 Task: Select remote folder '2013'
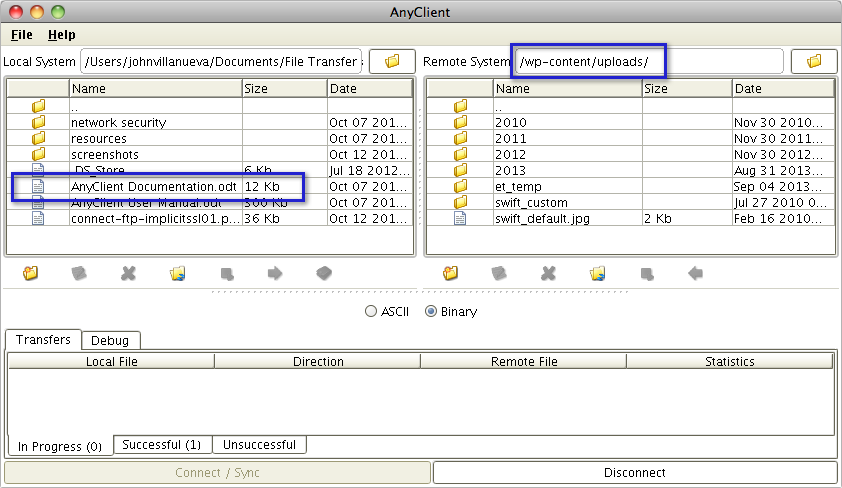tap(511, 171)
